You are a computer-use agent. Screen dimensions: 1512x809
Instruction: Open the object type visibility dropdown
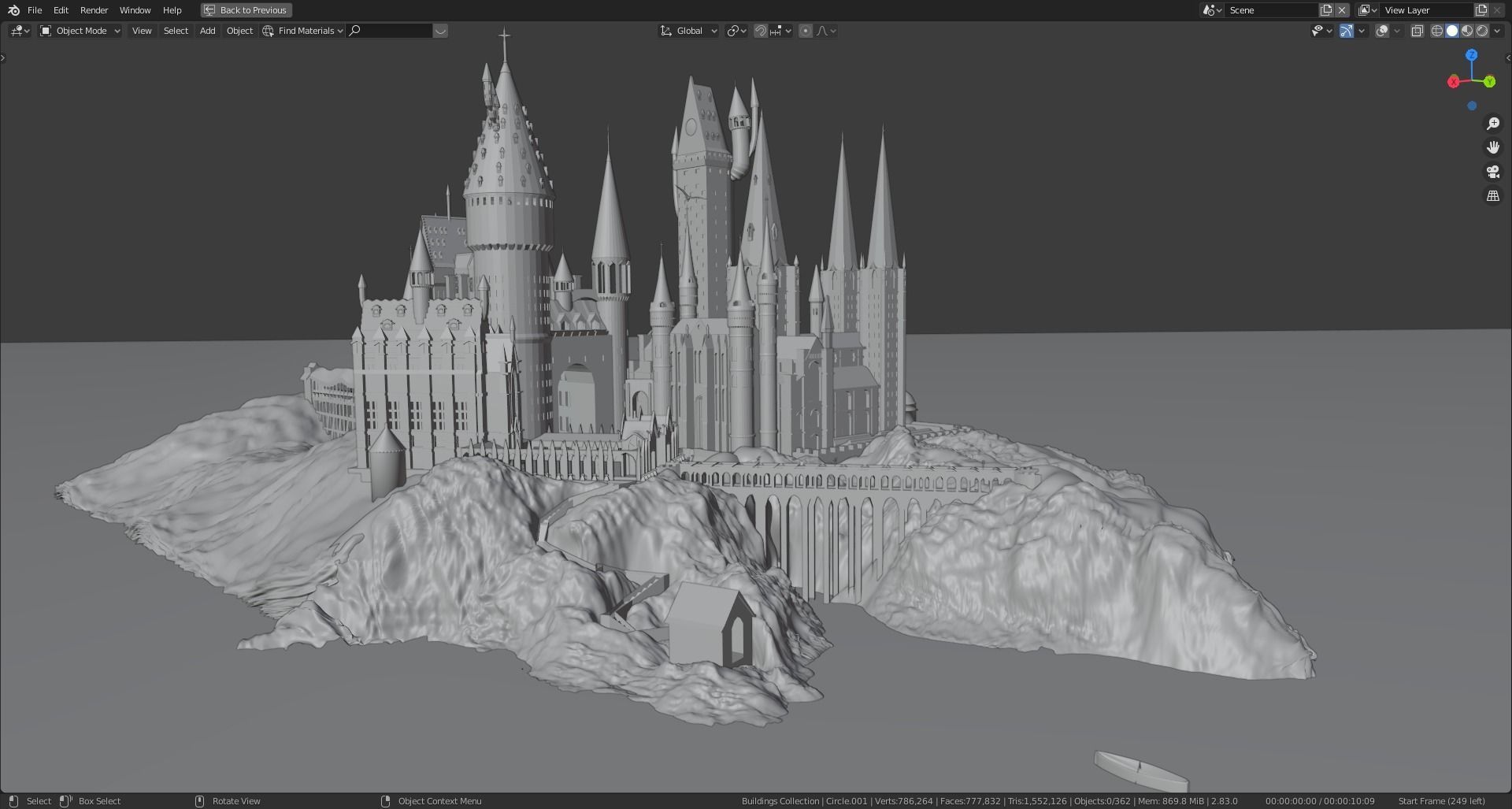1321,31
